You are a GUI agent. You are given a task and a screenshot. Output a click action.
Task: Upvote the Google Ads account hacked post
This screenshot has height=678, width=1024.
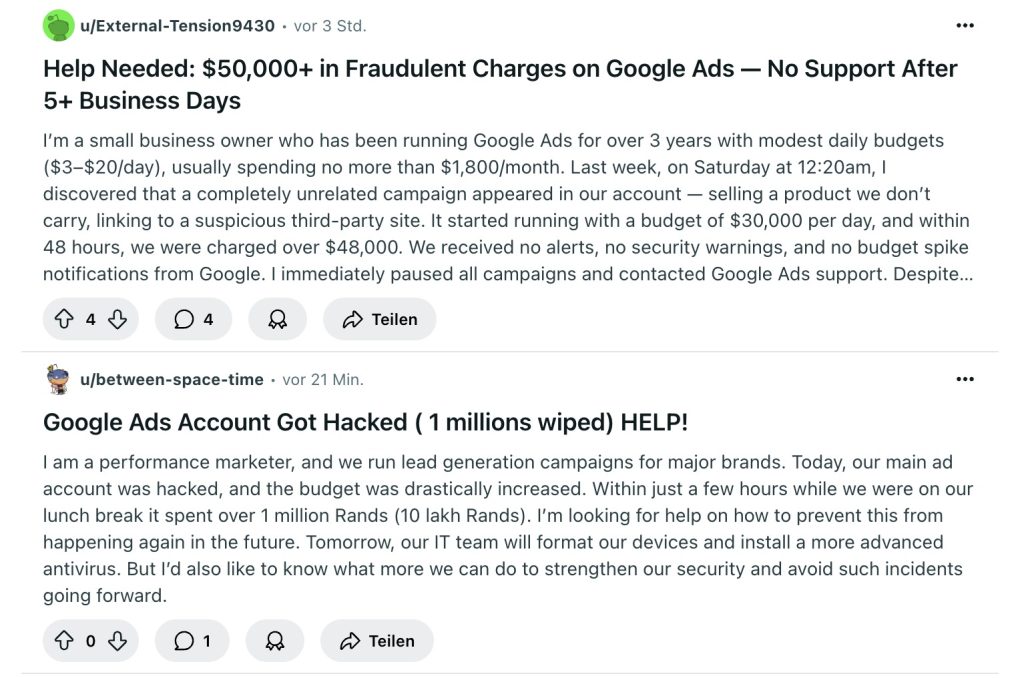(64, 641)
